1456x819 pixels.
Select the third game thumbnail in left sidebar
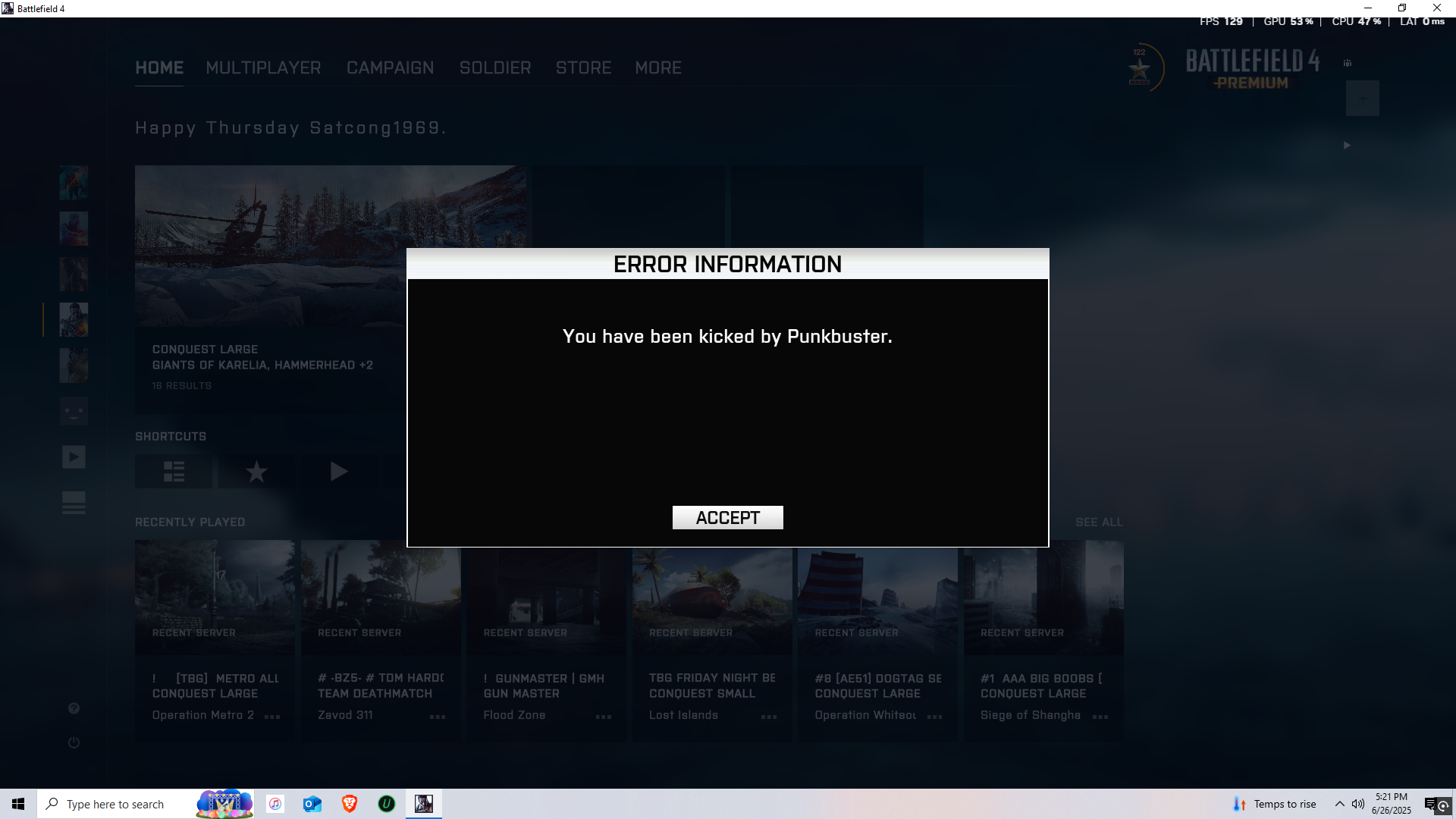click(x=74, y=274)
